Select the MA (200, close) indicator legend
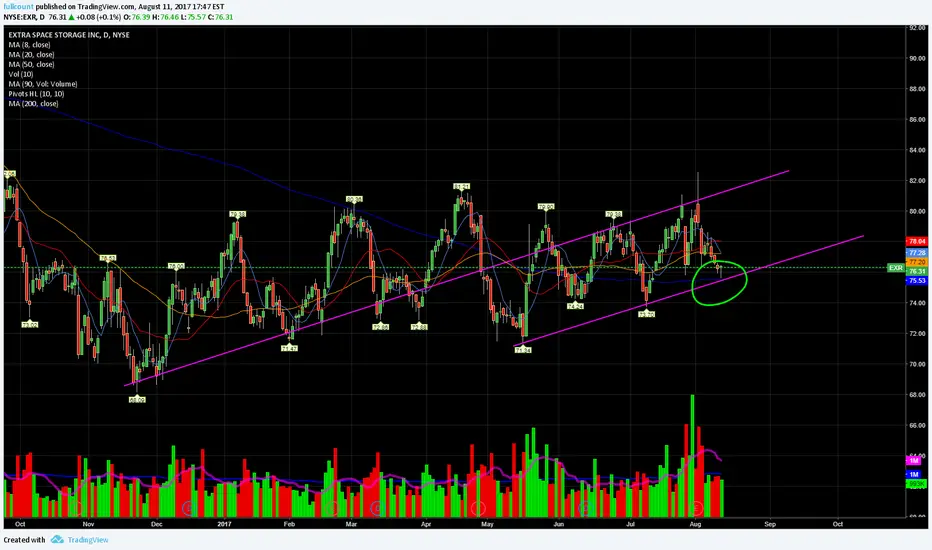This screenshot has width=932, height=550. tap(33, 103)
